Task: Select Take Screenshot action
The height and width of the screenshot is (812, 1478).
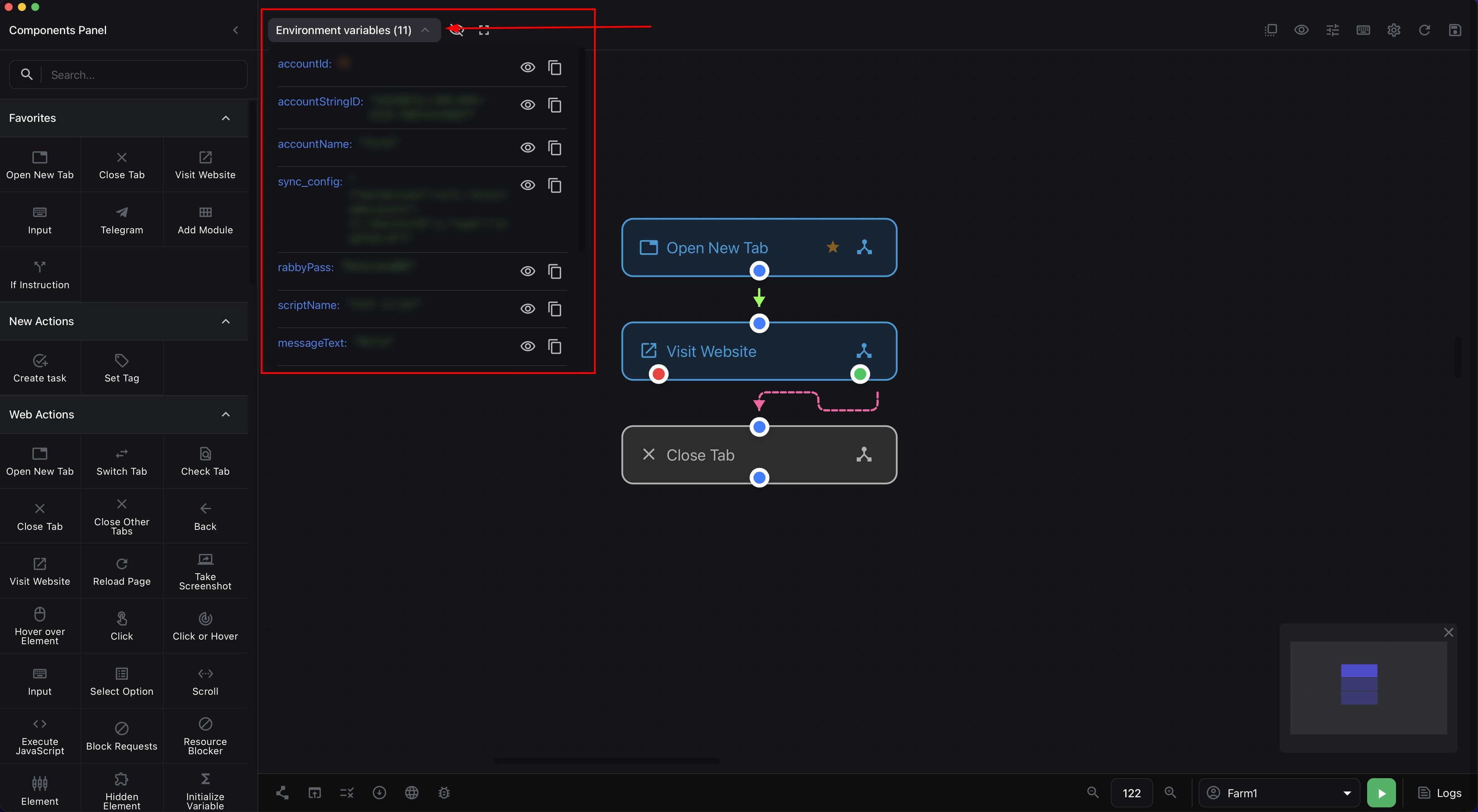Action: point(205,571)
